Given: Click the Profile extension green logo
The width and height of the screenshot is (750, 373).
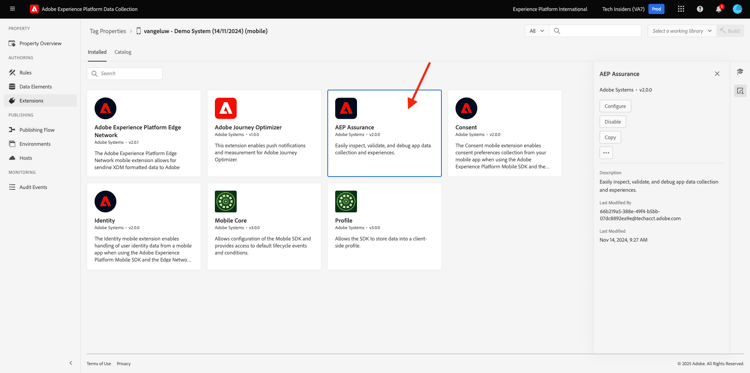Looking at the screenshot, I should pyautogui.click(x=346, y=201).
